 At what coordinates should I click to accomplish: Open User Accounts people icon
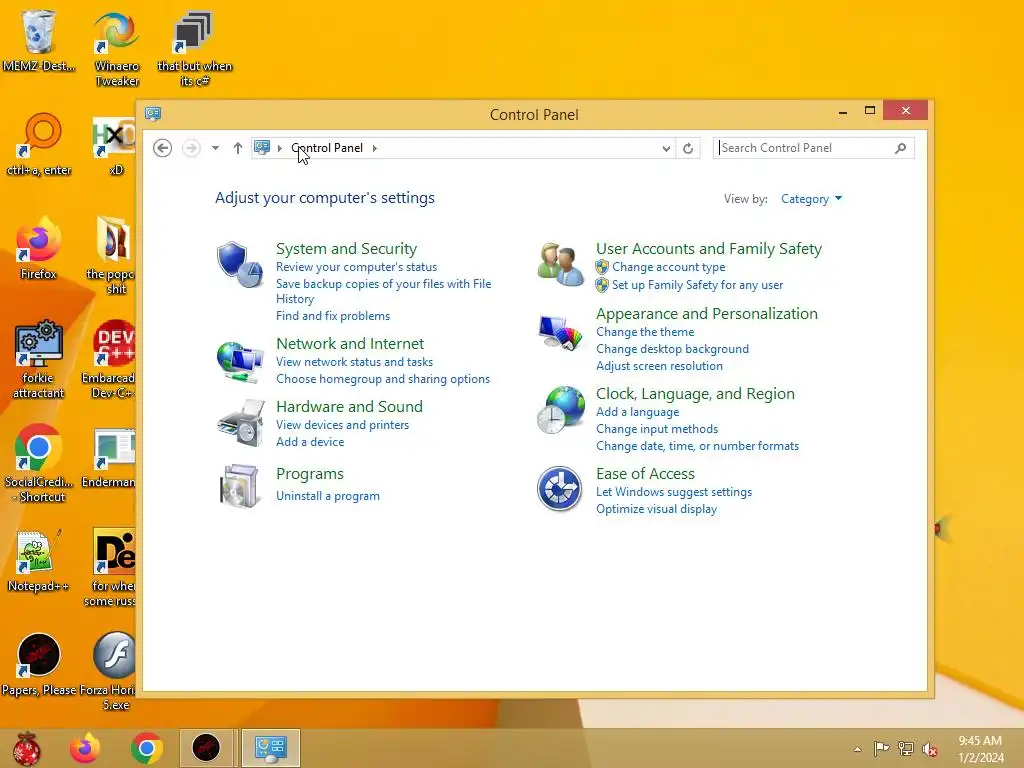tap(560, 265)
